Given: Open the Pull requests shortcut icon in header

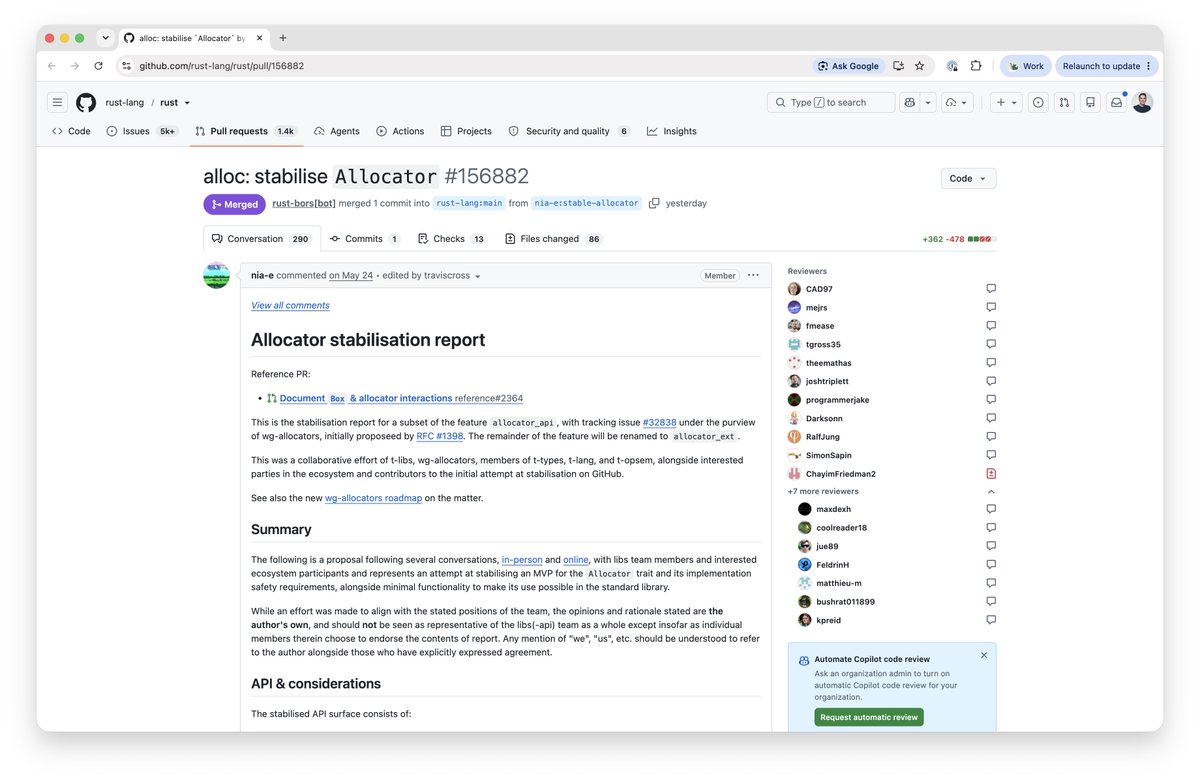Looking at the screenshot, I should [1064, 102].
